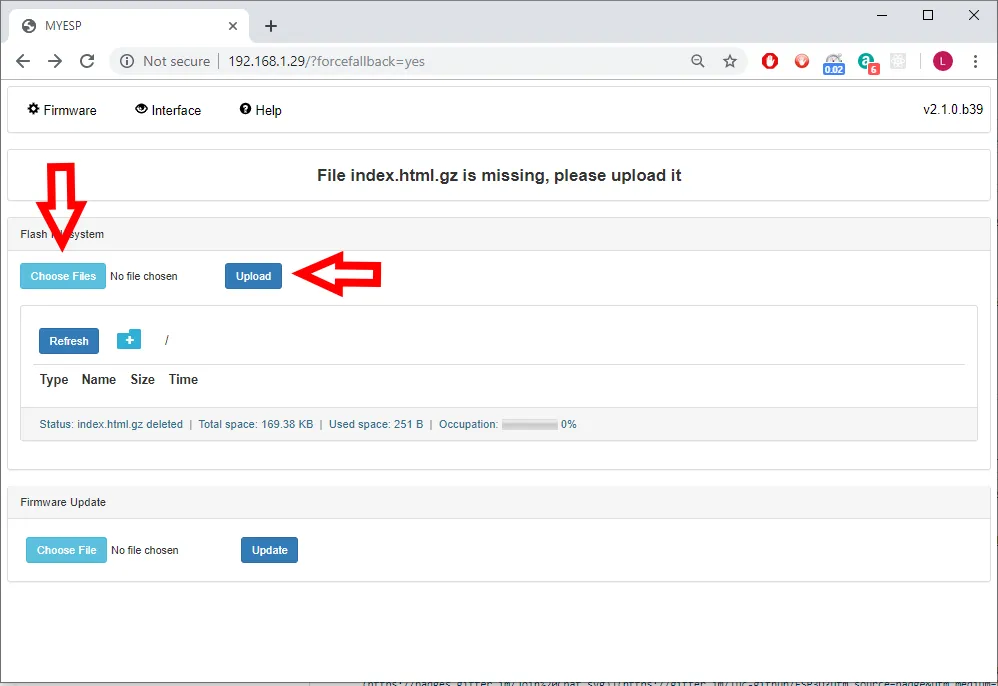998x686 pixels.
Task: Bookmark this page with star icon
Action: [x=730, y=61]
